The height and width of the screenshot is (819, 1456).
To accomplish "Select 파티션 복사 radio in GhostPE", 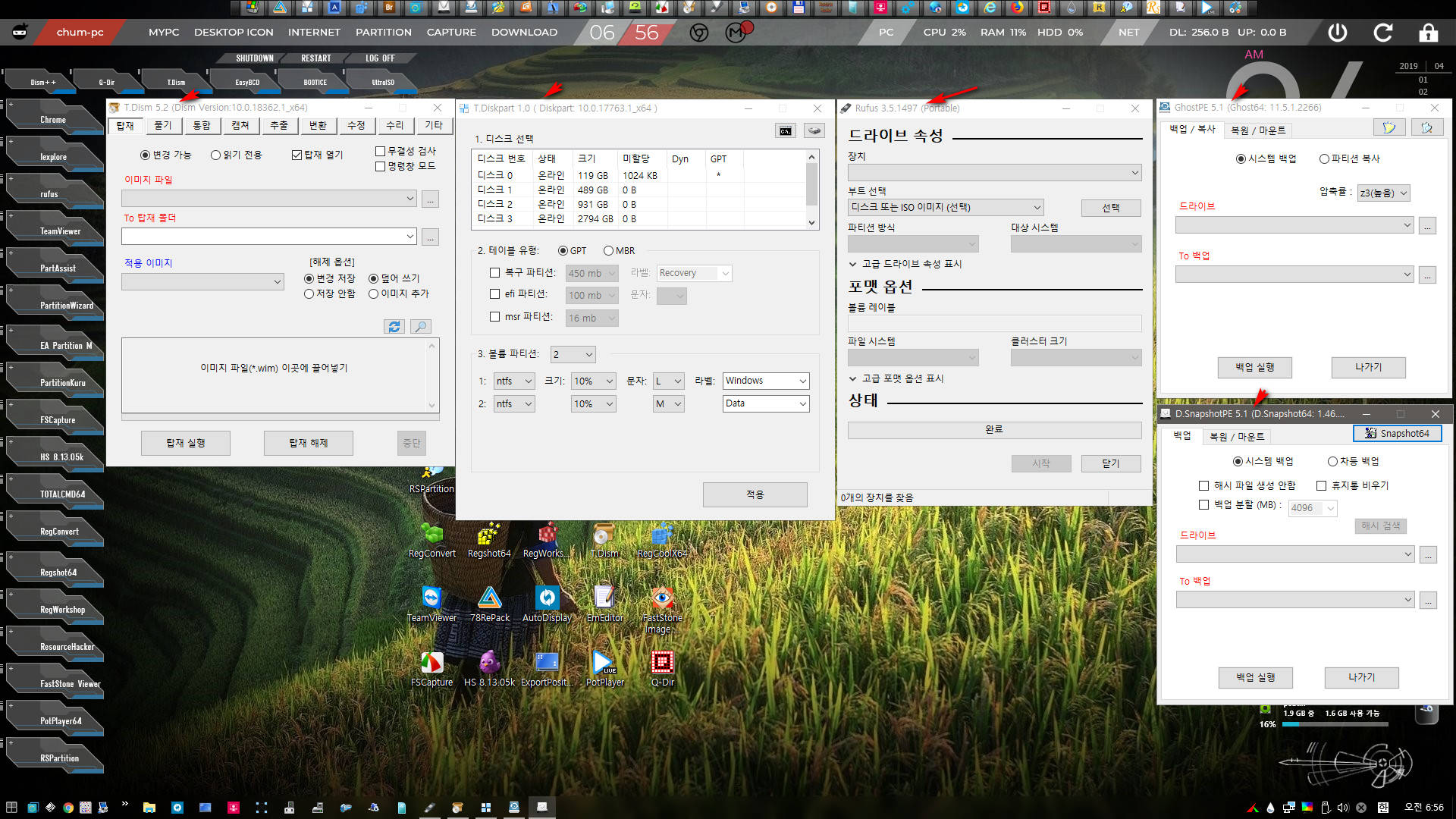I will click(x=1349, y=158).
